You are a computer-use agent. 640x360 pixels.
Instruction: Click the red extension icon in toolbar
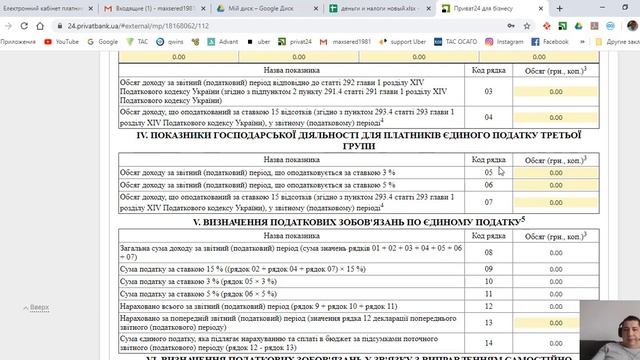(x=547, y=26)
